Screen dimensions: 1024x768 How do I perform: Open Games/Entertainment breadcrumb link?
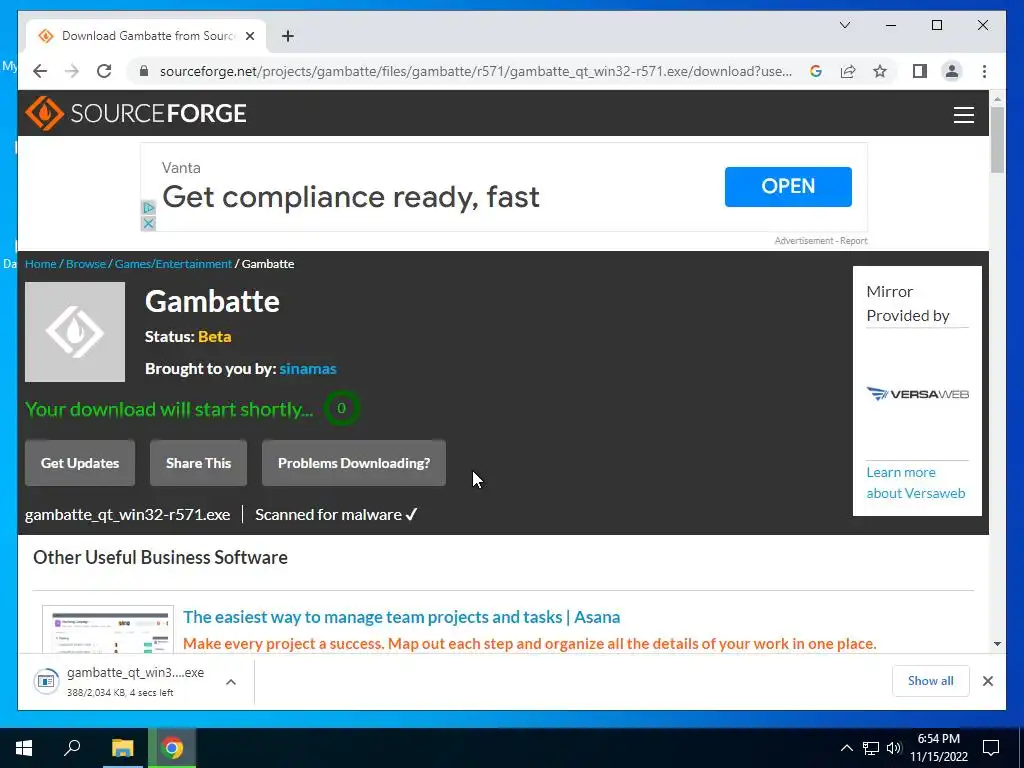tap(173, 264)
